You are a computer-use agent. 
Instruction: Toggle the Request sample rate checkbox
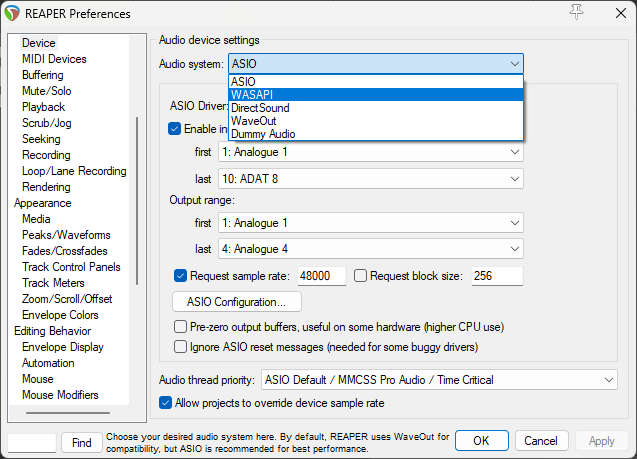[181, 276]
